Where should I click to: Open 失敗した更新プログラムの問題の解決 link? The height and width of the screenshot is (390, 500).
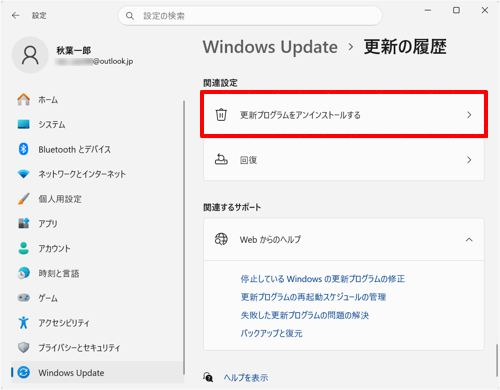(305, 315)
